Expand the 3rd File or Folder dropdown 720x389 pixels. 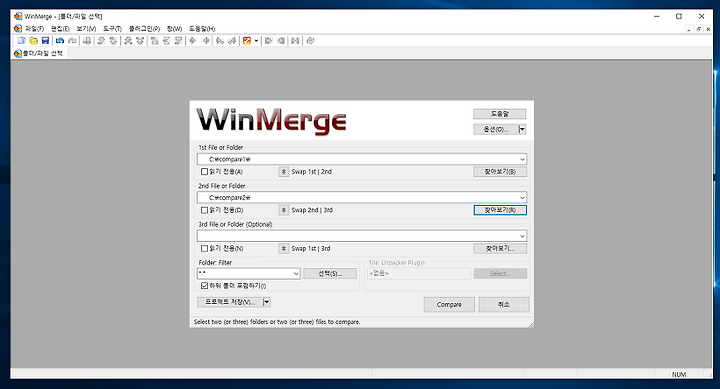[x=522, y=236]
